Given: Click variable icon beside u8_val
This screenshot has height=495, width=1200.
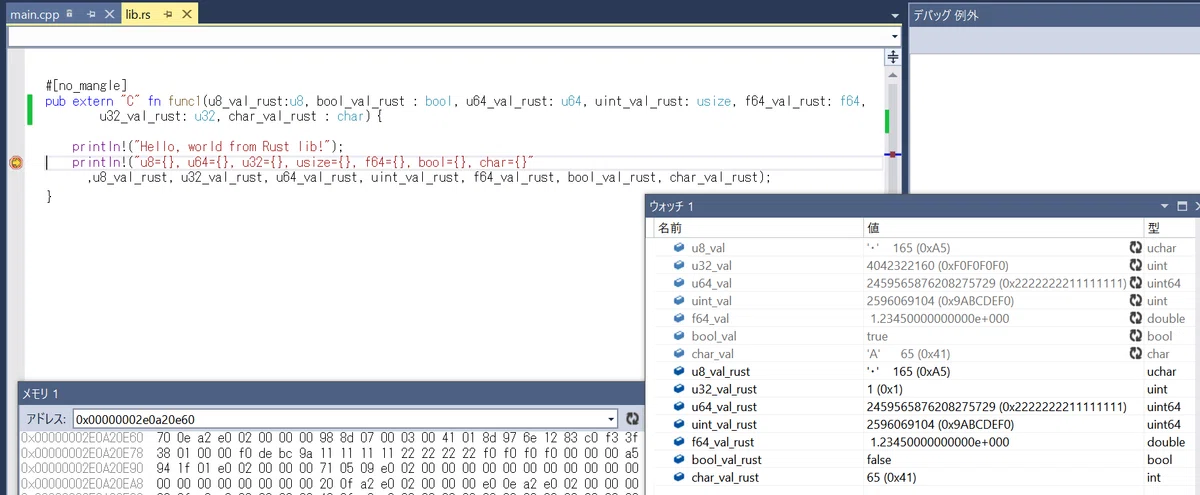Looking at the screenshot, I should [680, 247].
